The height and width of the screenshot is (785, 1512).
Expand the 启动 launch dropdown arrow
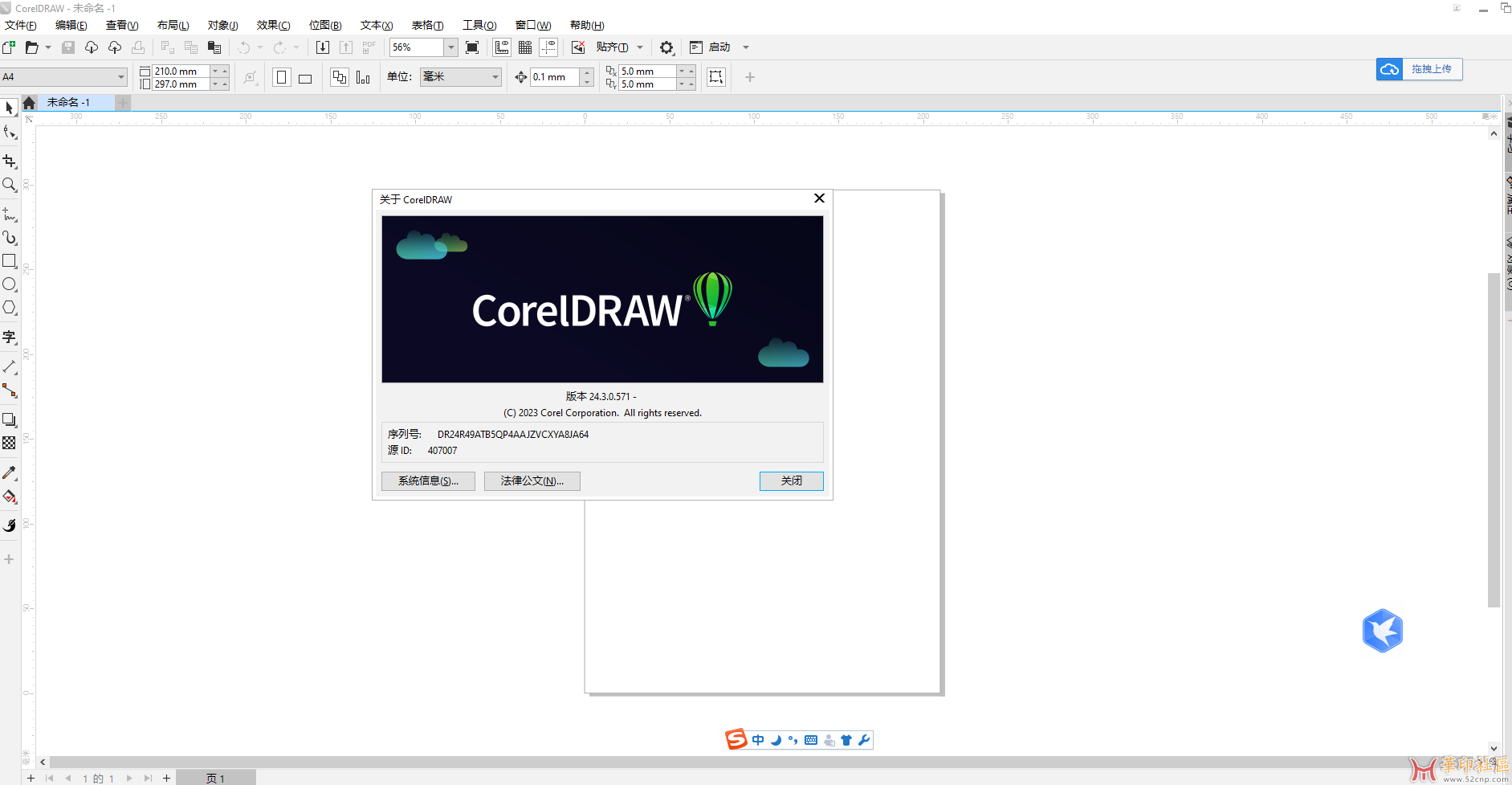[x=746, y=47]
